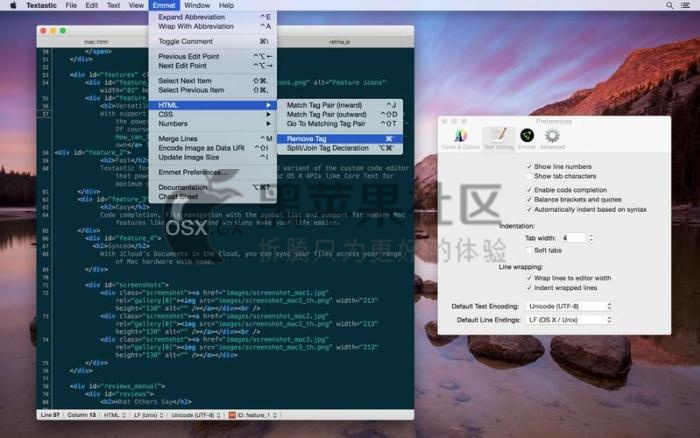The height and width of the screenshot is (438, 700).
Task: Select Toggle Comment menu item
Action: click(x=213, y=42)
